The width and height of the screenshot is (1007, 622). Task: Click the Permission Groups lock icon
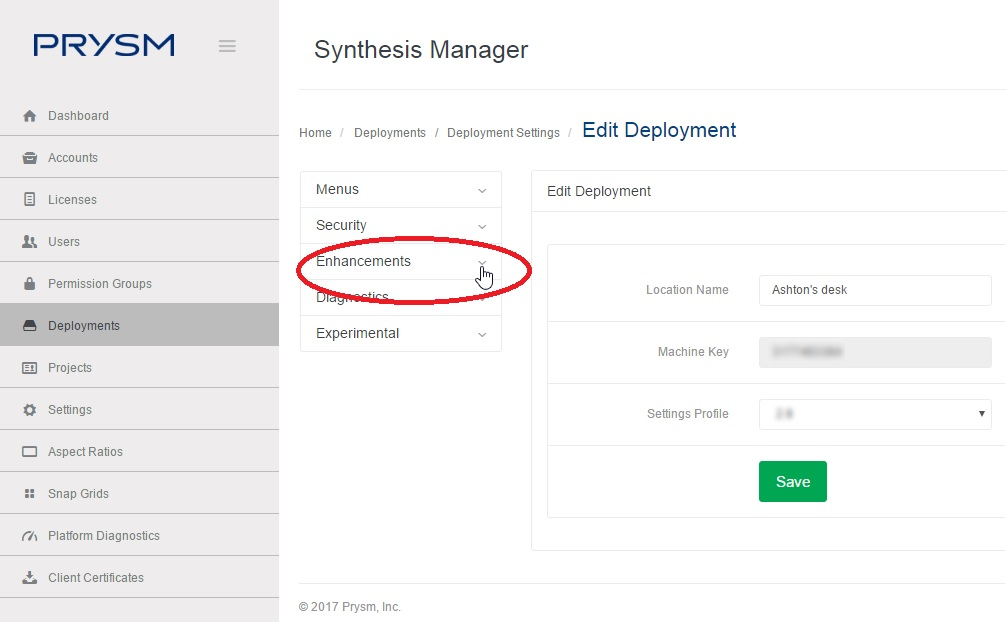[30, 283]
